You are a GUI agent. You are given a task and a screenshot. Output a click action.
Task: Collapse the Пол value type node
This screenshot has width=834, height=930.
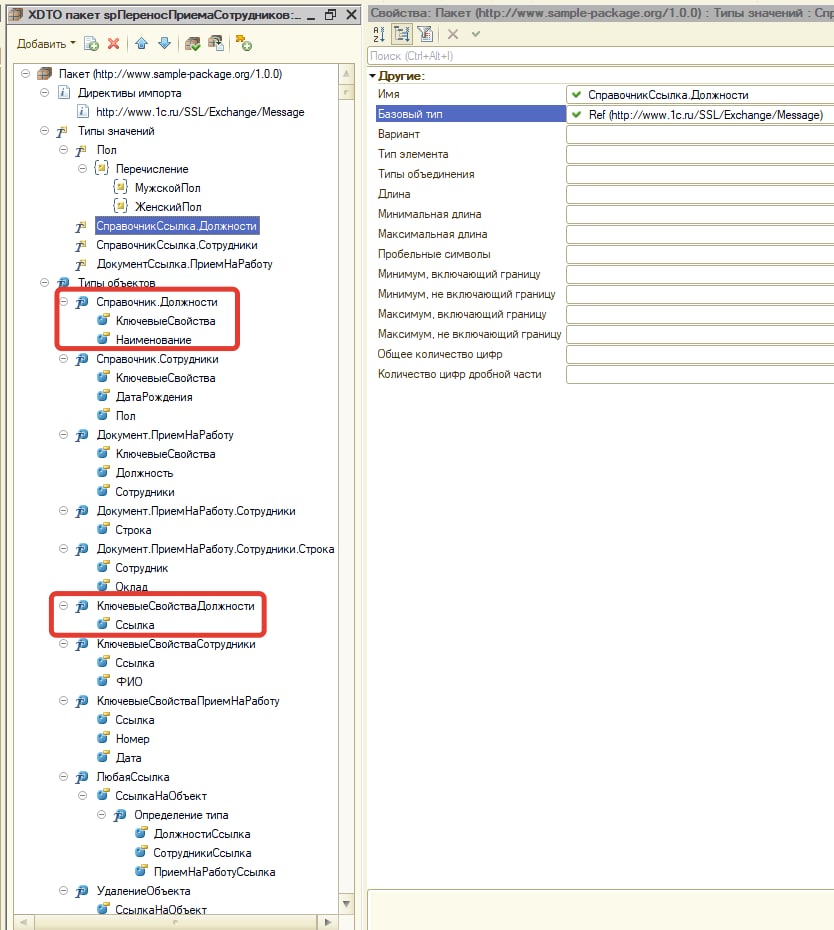click(x=63, y=149)
